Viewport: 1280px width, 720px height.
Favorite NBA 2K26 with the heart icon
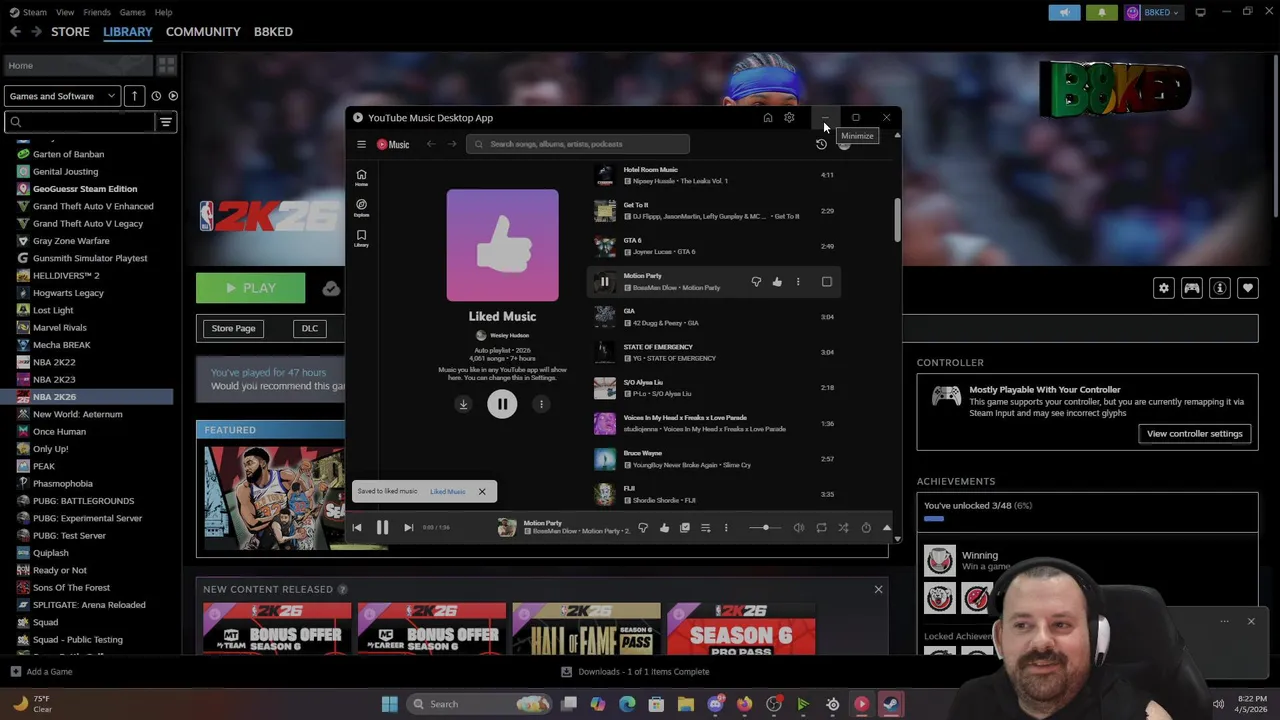tap(1248, 288)
